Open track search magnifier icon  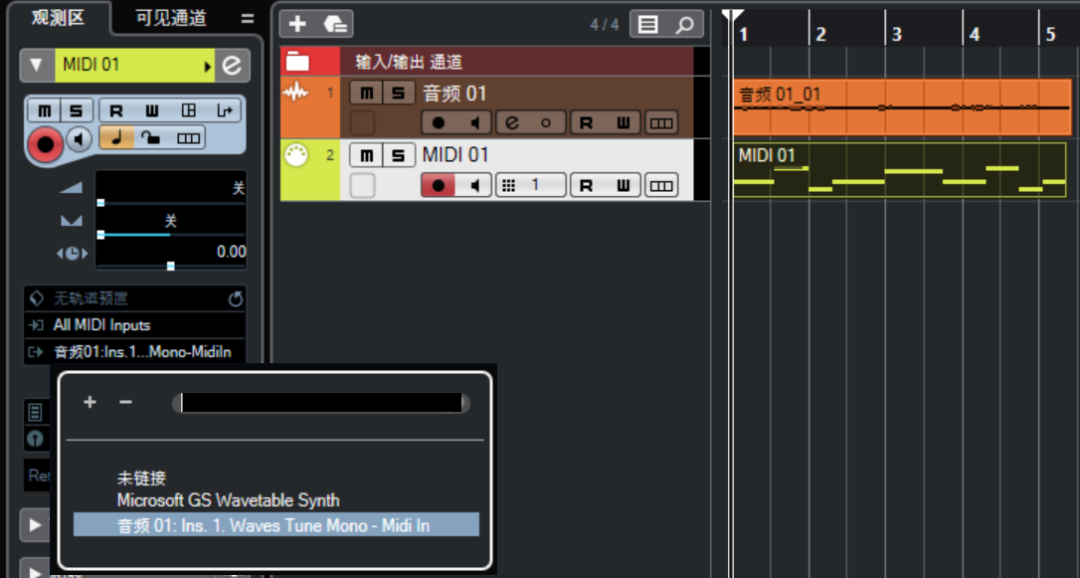[684, 25]
